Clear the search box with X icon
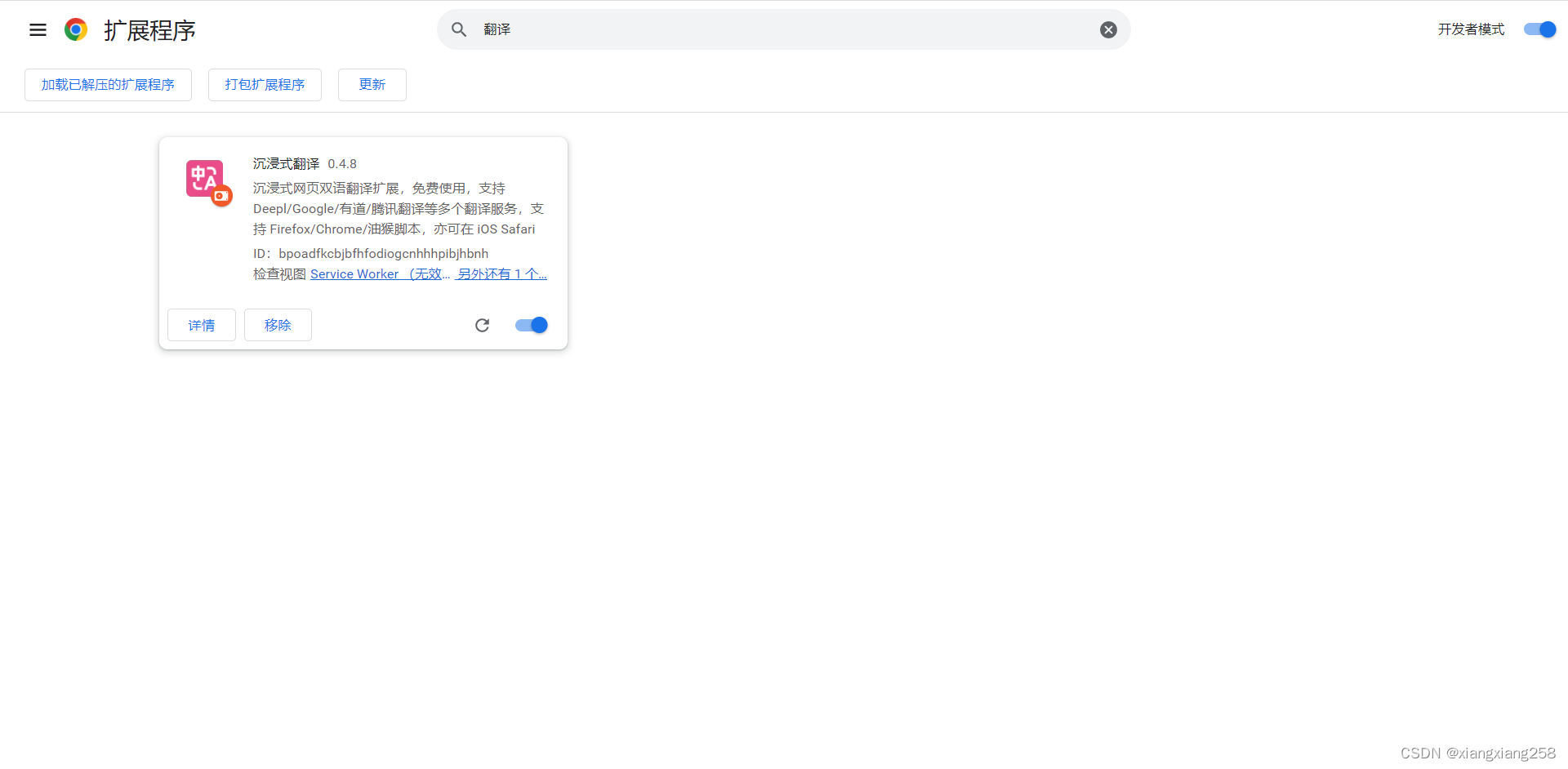Viewport: 1568px width, 769px height. (1108, 29)
